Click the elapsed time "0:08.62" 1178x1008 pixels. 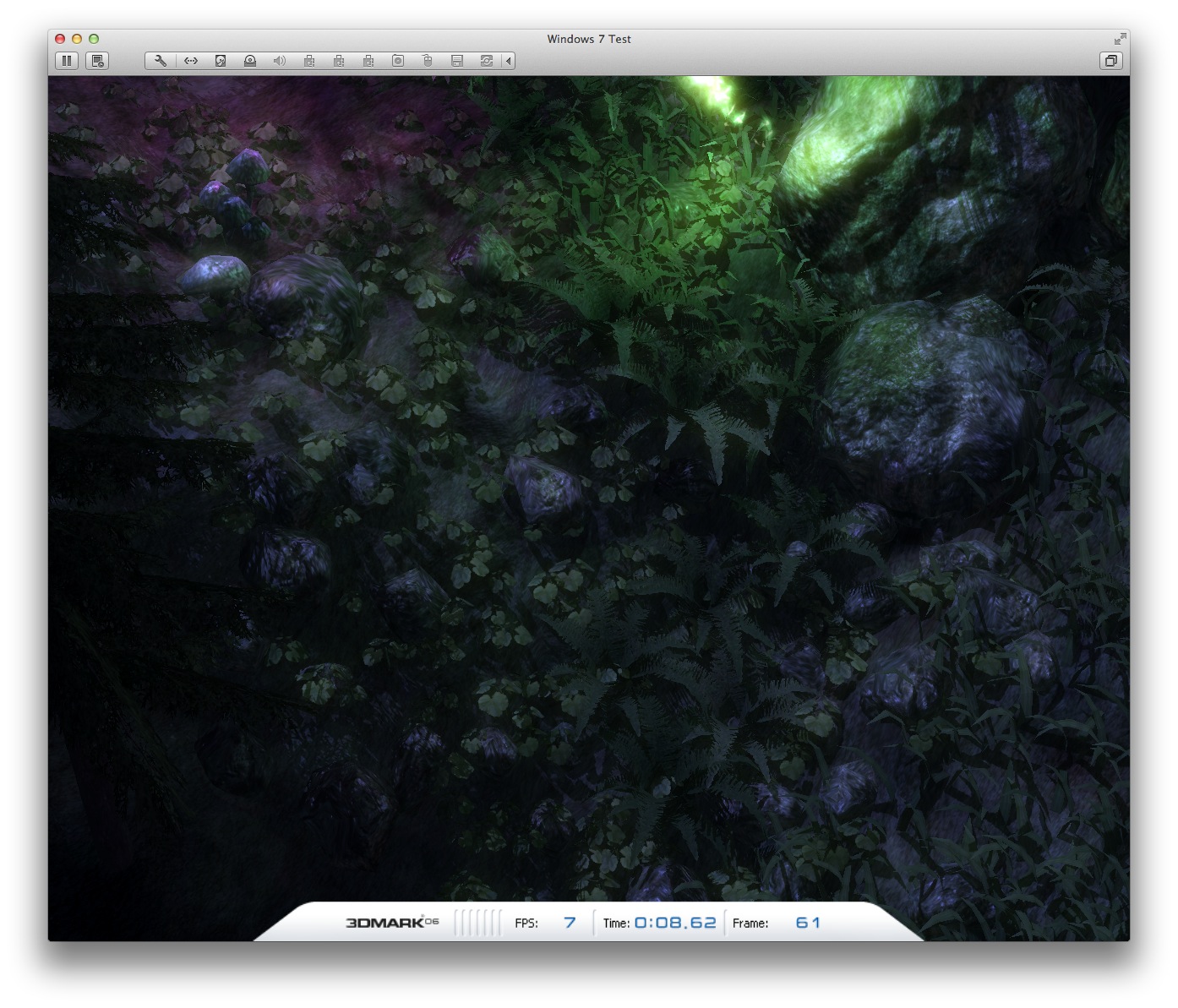point(675,923)
